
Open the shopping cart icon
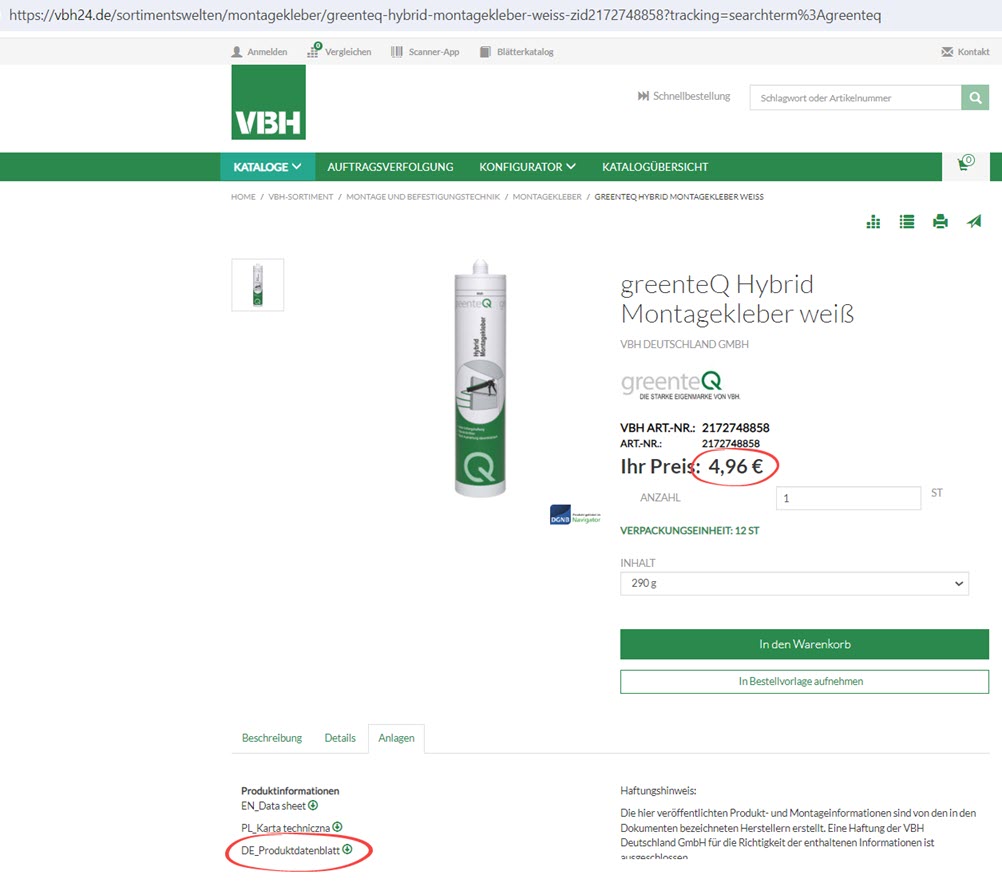pyautogui.click(x=966, y=164)
